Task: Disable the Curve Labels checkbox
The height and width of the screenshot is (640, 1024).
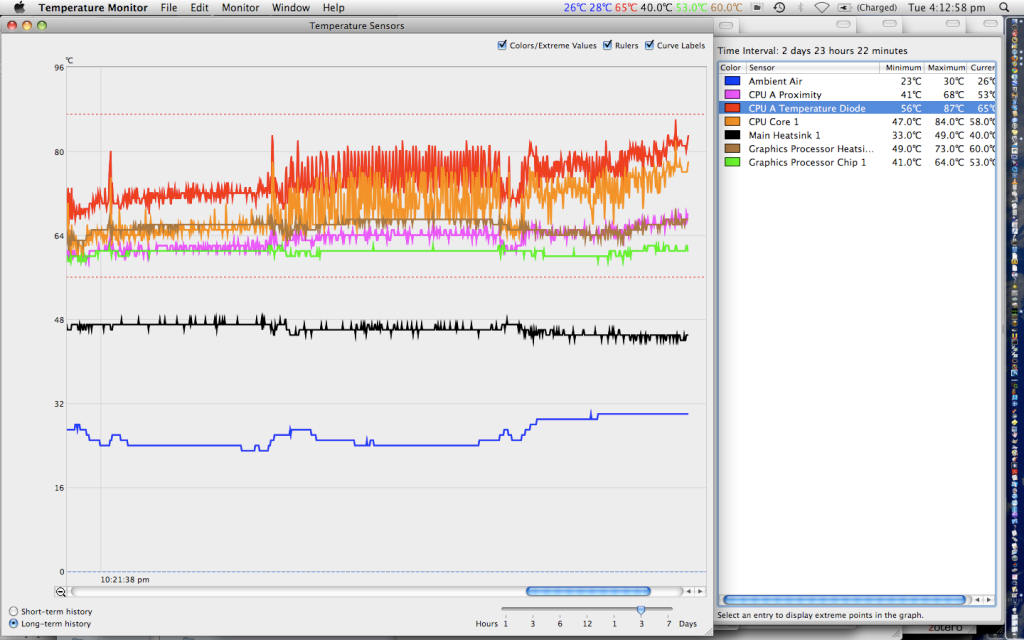Action: coord(650,45)
